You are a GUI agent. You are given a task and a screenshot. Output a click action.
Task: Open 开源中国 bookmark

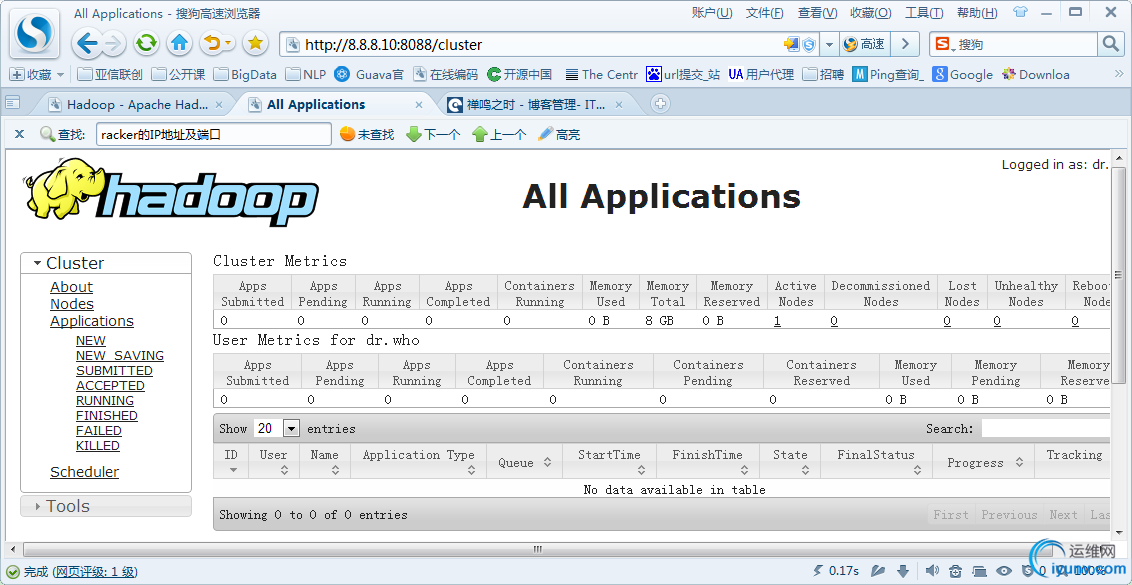520,74
